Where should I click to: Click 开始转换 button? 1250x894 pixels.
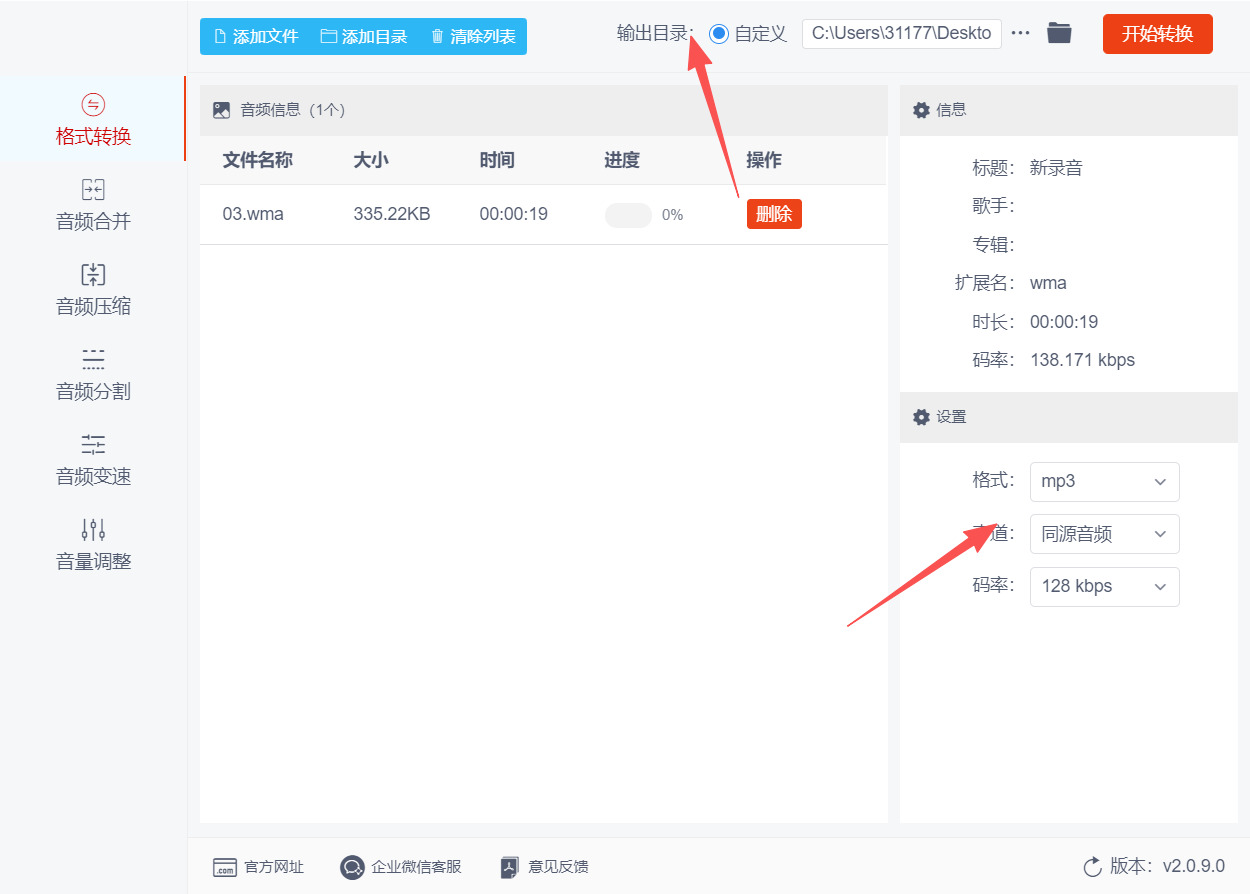1157,34
